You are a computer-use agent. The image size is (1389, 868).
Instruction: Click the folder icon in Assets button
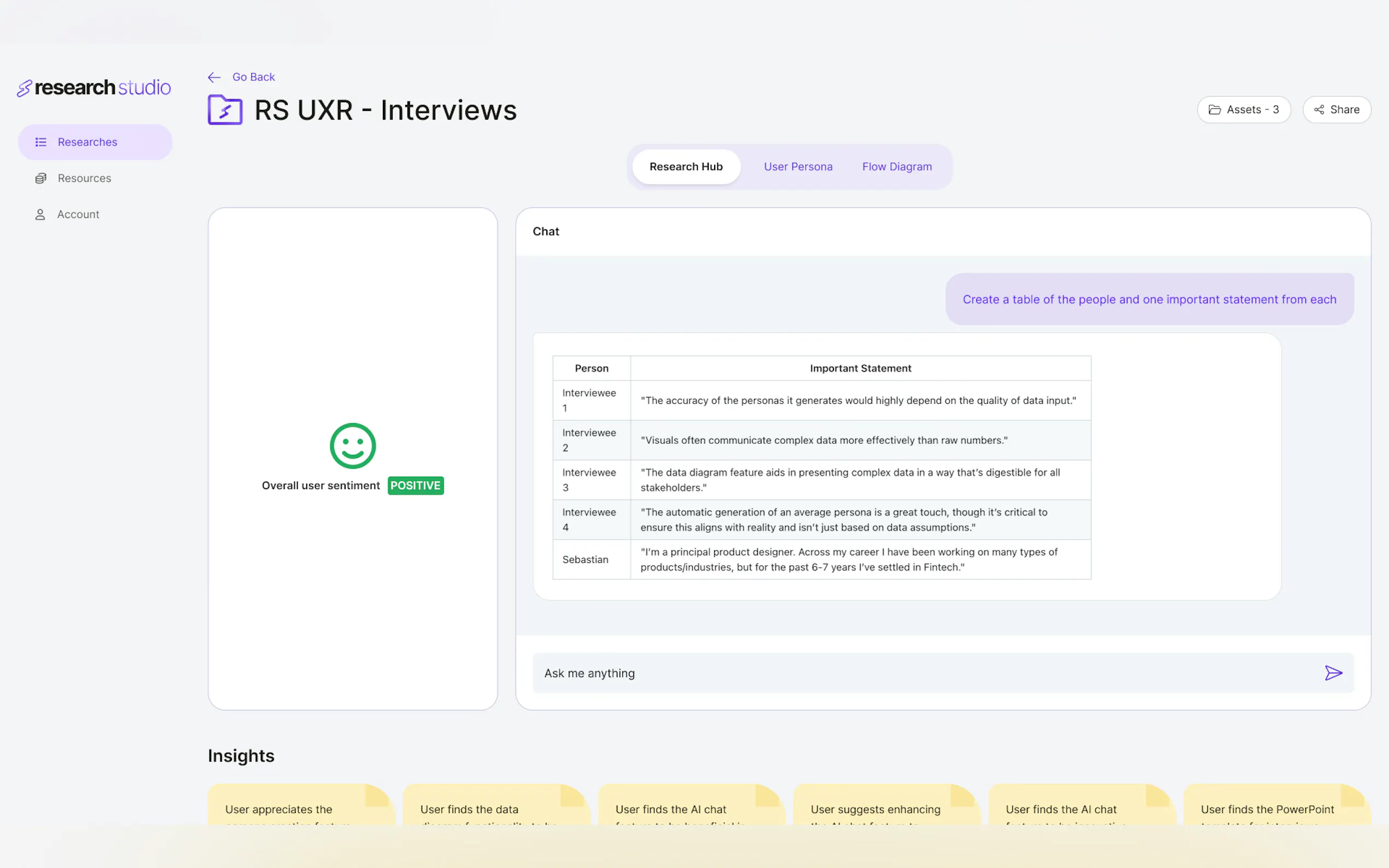click(1215, 110)
